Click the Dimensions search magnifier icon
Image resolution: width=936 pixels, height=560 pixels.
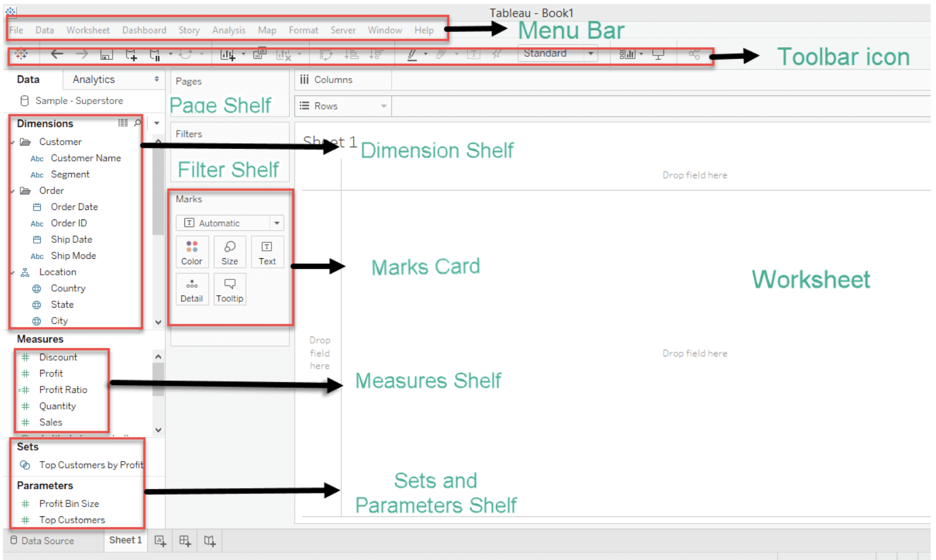137,123
